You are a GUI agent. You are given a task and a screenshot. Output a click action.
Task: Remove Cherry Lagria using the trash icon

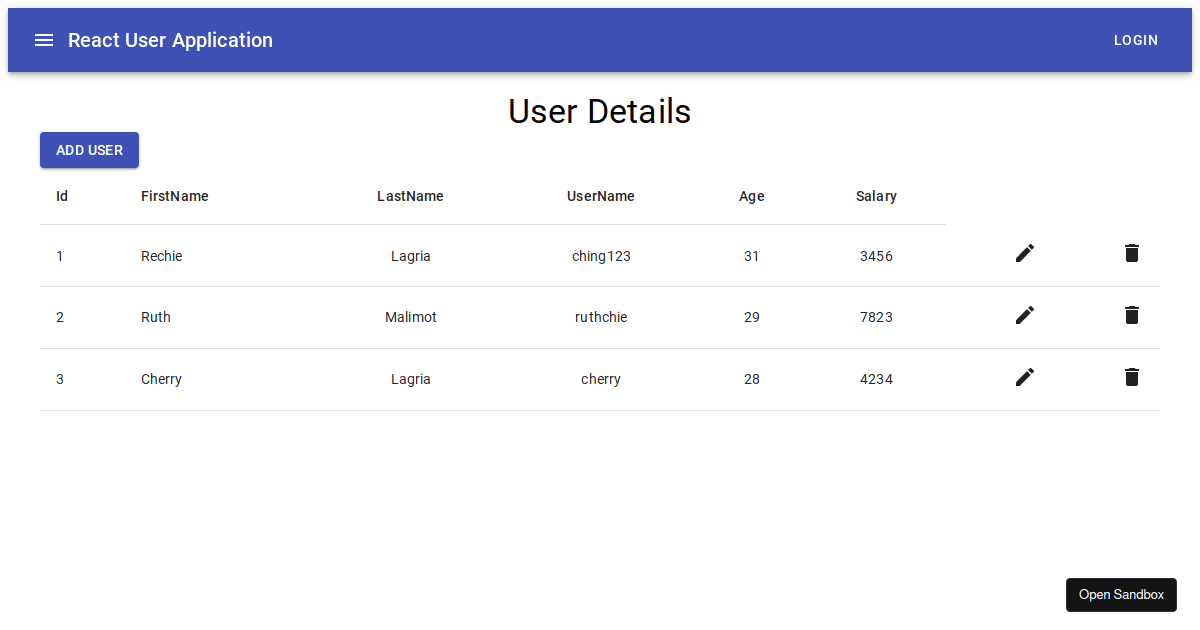click(1131, 377)
